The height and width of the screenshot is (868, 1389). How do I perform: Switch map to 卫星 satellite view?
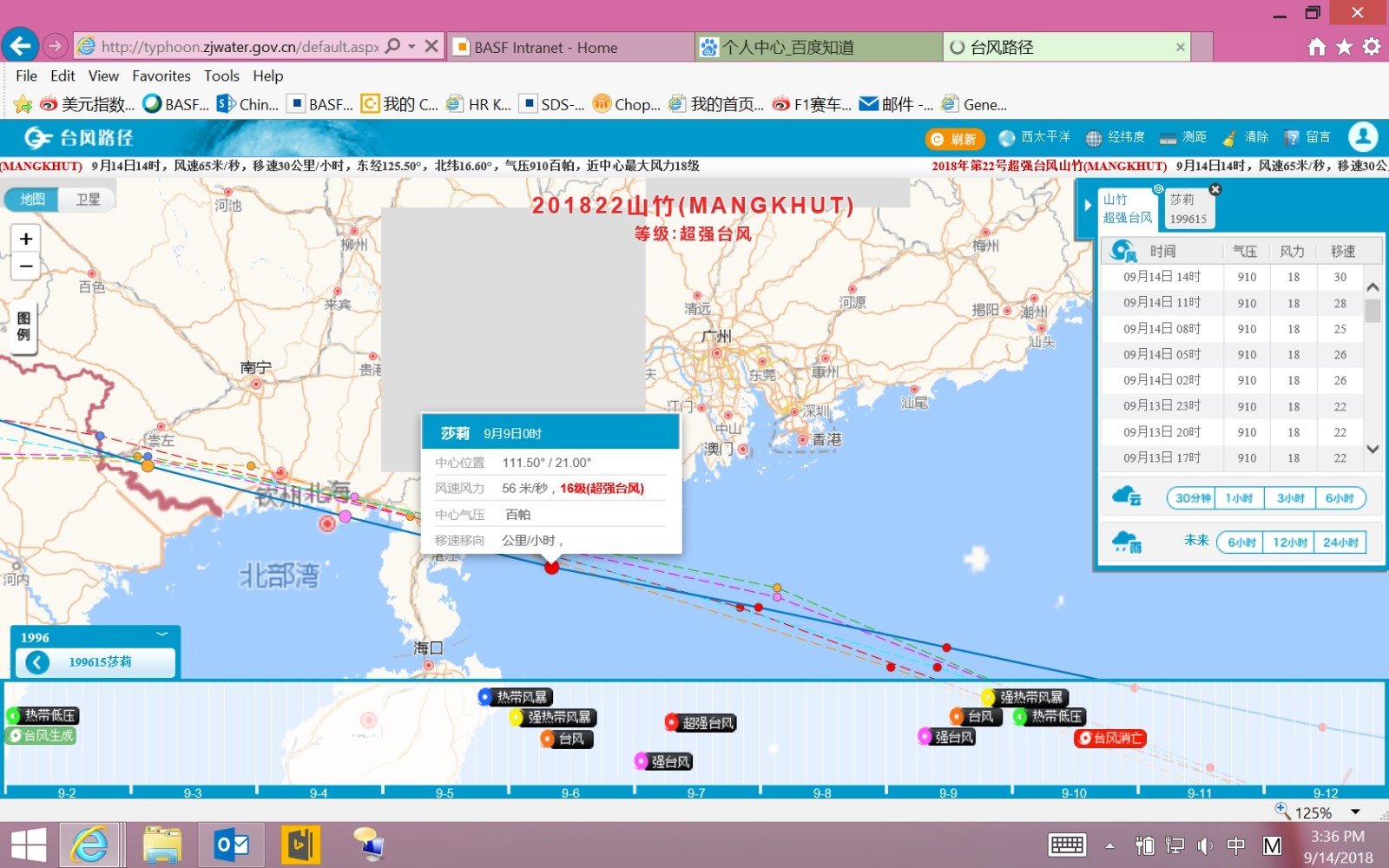[x=88, y=200]
